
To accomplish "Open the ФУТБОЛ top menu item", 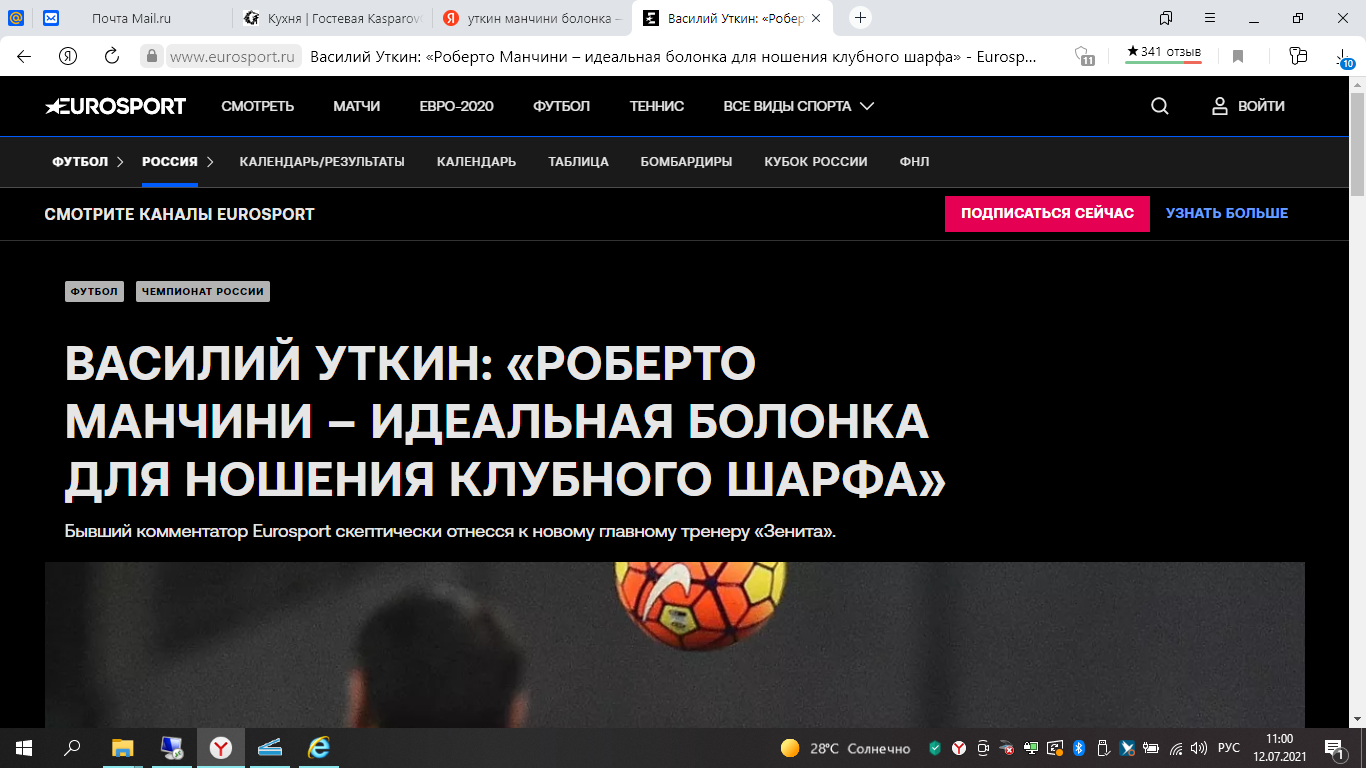I will click(562, 106).
